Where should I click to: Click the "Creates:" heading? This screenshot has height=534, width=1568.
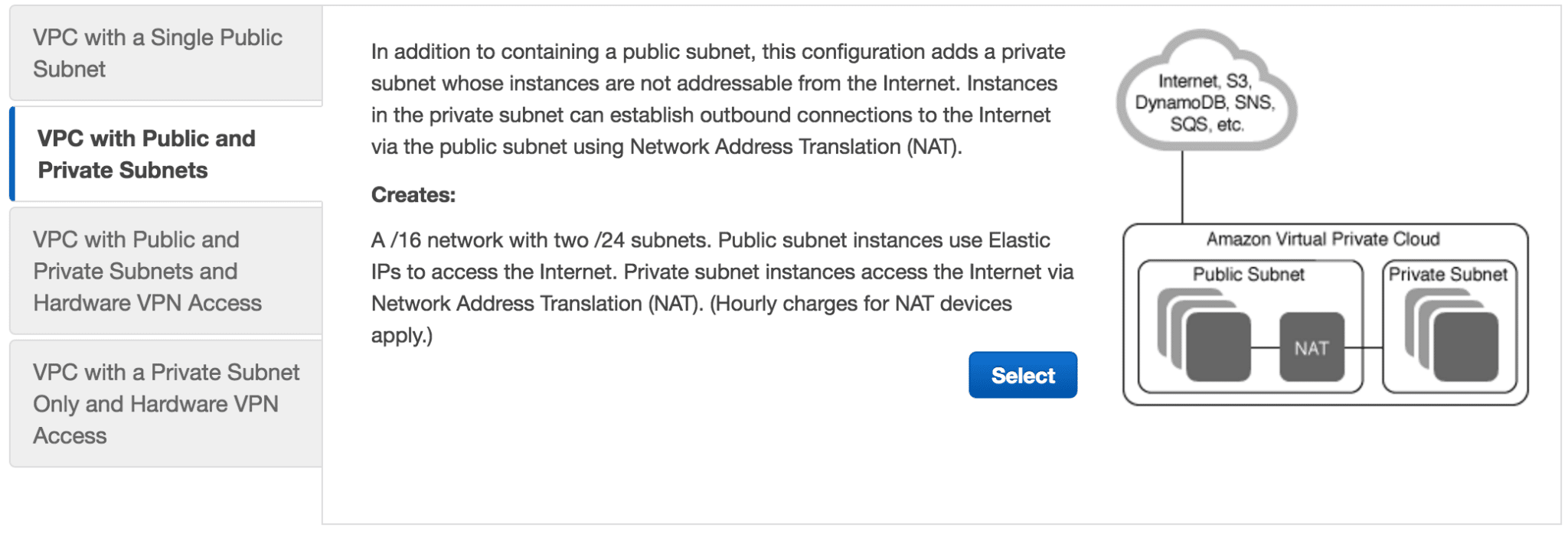(x=413, y=195)
